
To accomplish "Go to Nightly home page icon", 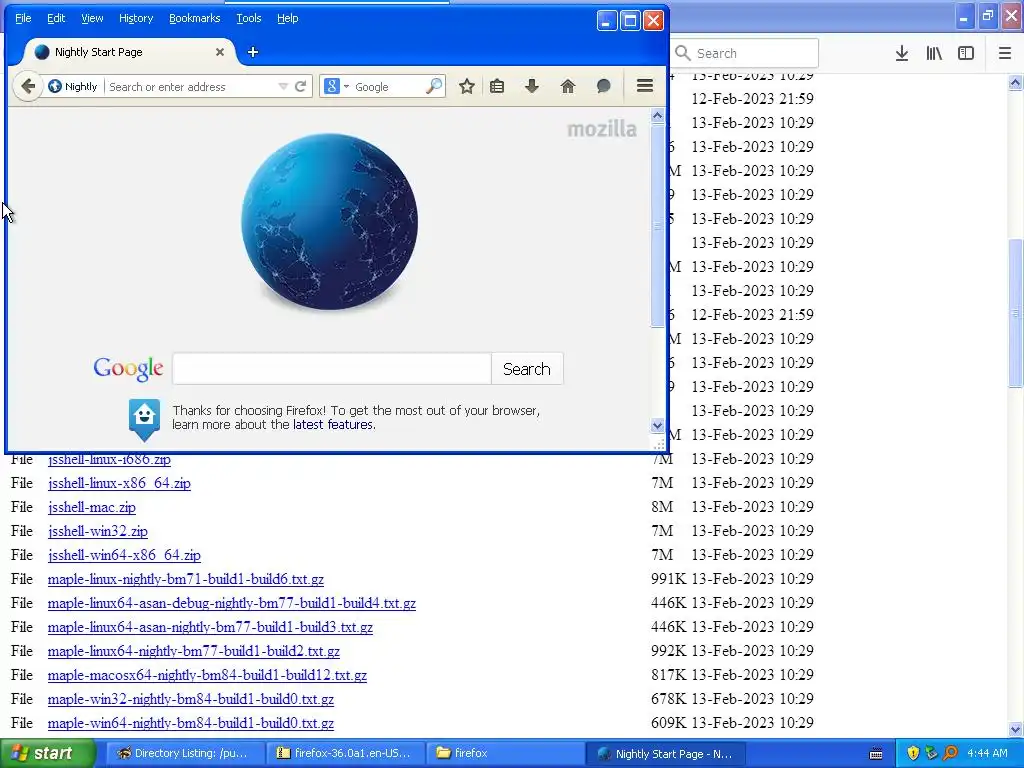I will [x=568, y=86].
